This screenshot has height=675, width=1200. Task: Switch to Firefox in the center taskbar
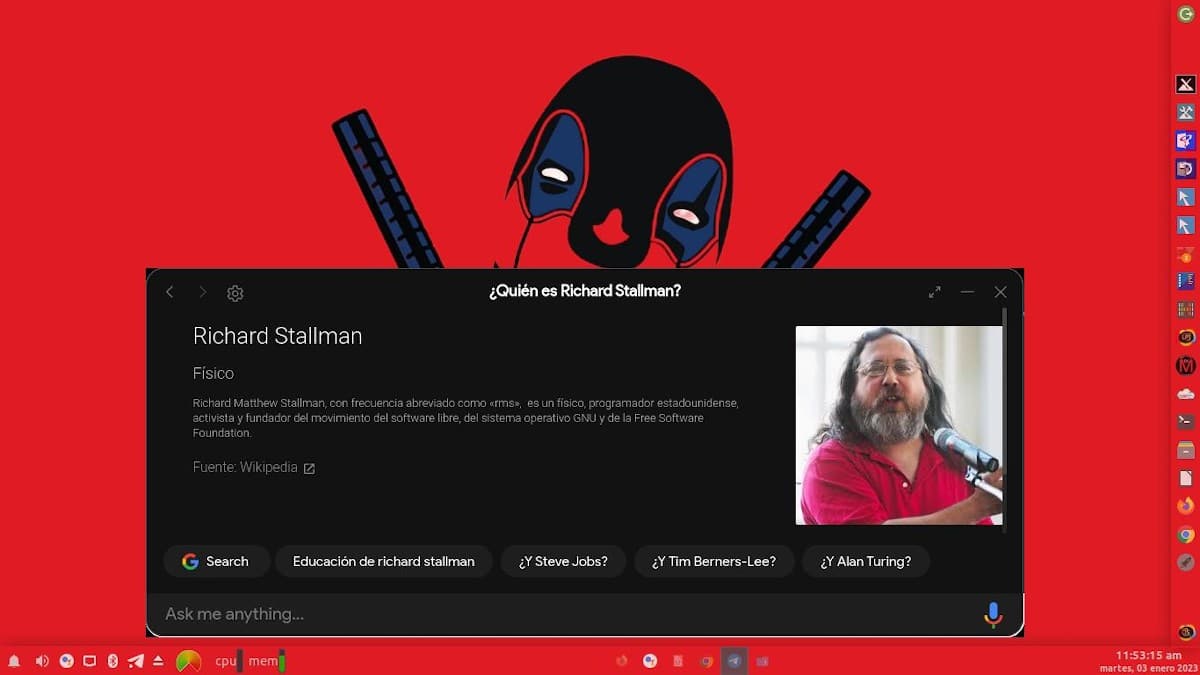point(622,661)
